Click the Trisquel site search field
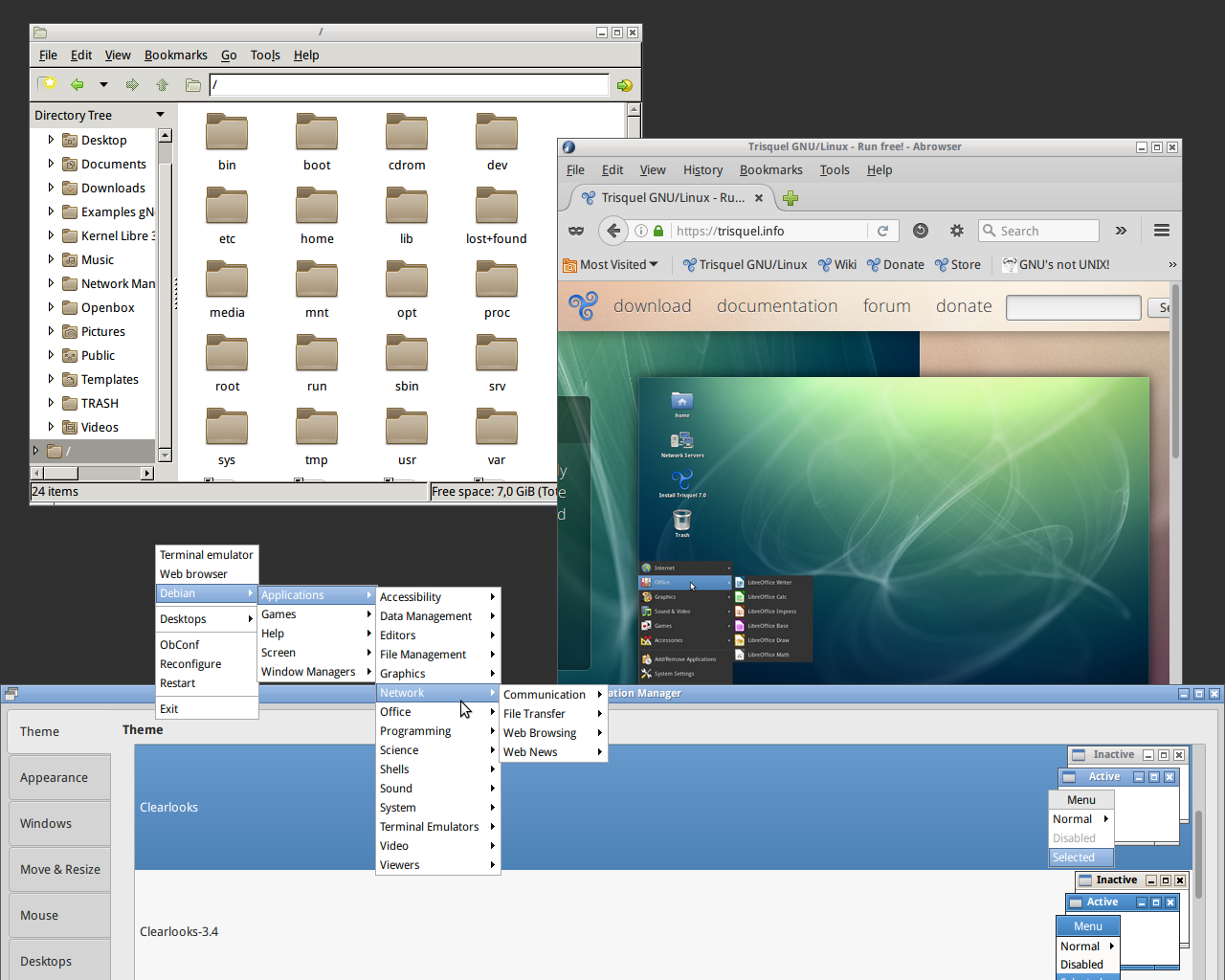Image resolution: width=1225 pixels, height=980 pixels. click(1073, 307)
